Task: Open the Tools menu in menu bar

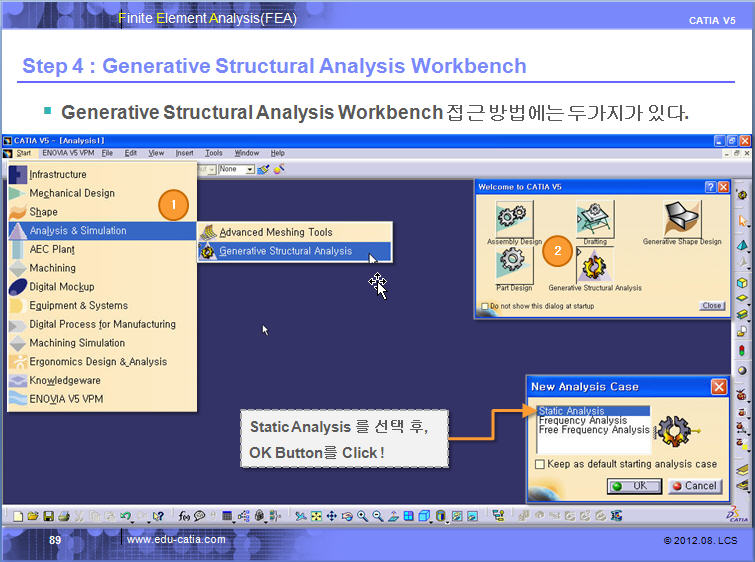Action: point(214,153)
